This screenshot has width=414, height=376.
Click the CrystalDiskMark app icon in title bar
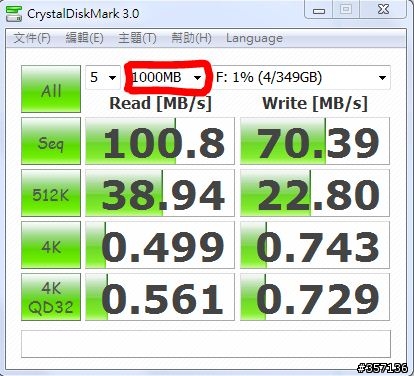[x=14, y=14]
